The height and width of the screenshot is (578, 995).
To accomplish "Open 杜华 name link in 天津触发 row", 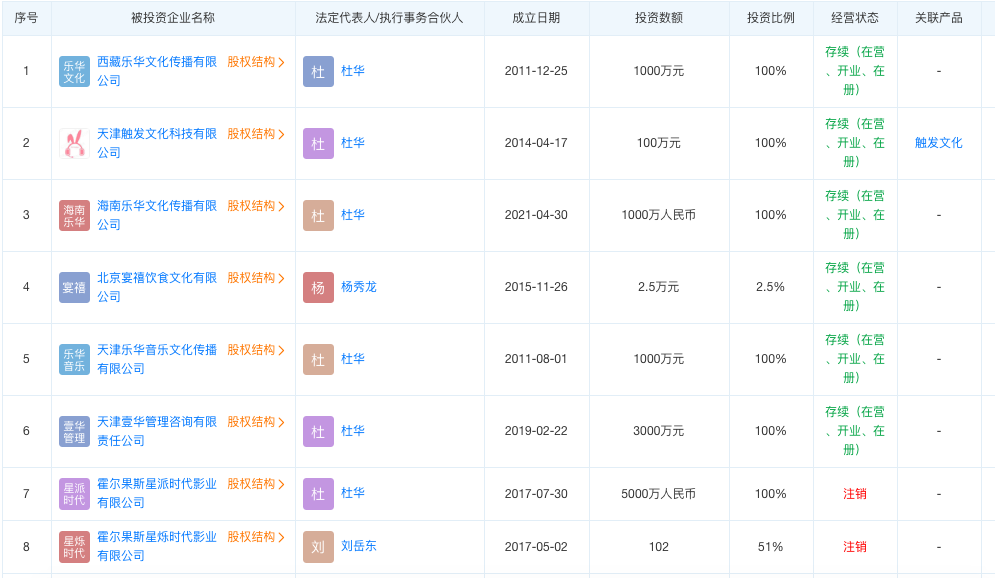I will [353, 143].
